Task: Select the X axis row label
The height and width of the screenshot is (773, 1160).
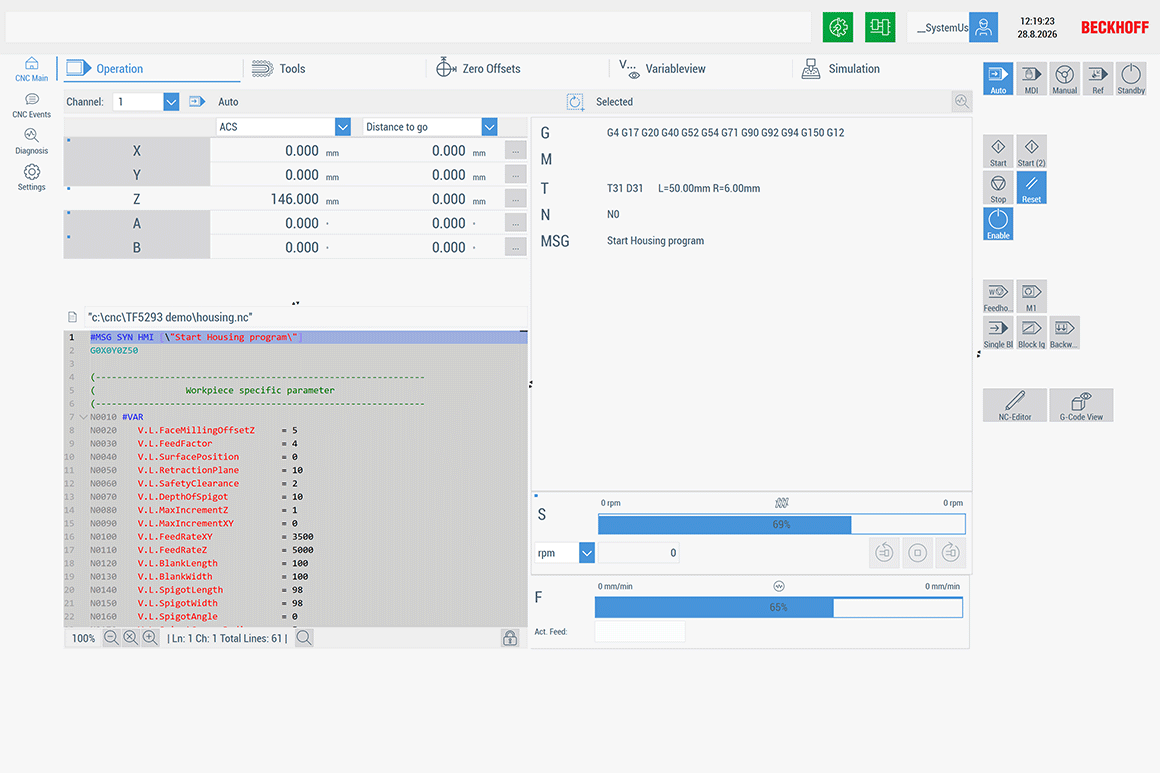Action: [137, 151]
